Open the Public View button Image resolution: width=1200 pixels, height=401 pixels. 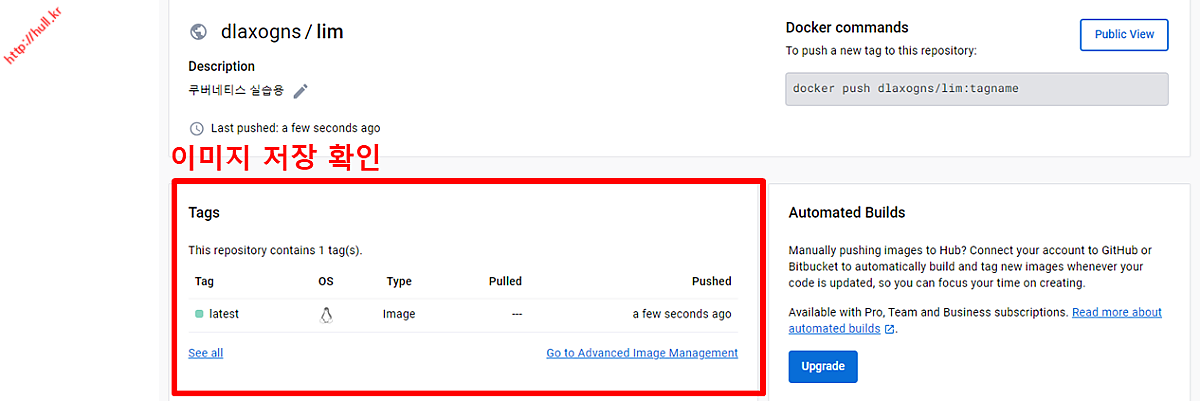coord(1124,34)
